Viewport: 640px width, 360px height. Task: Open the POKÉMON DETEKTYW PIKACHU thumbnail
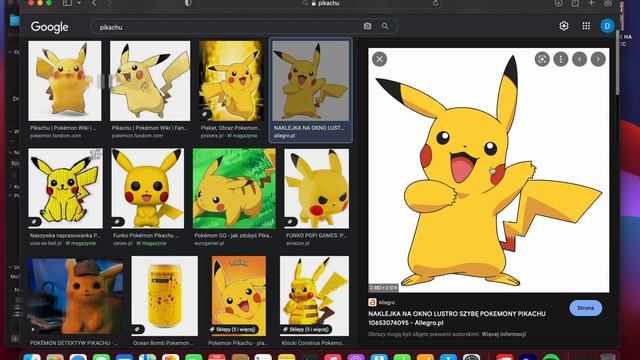pyautogui.click(x=76, y=296)
